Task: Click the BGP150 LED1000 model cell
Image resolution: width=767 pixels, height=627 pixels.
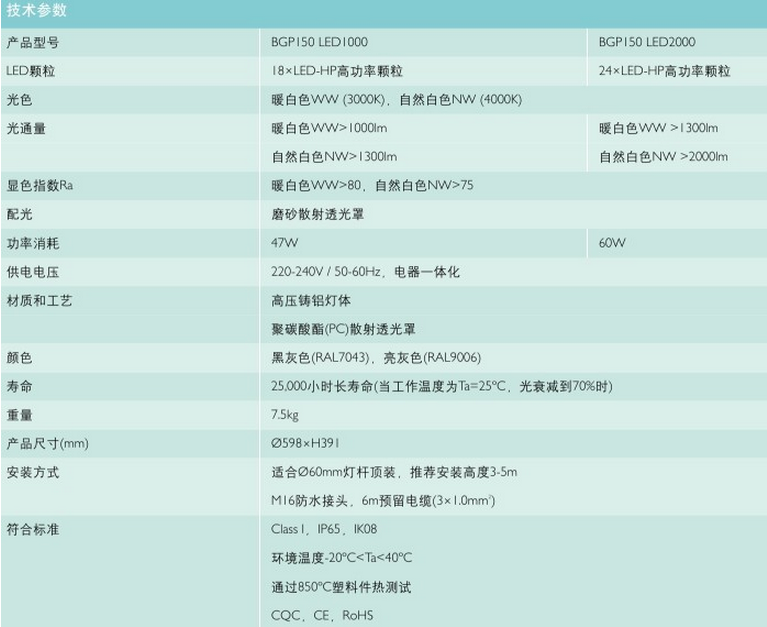Action: coord(319,42)
